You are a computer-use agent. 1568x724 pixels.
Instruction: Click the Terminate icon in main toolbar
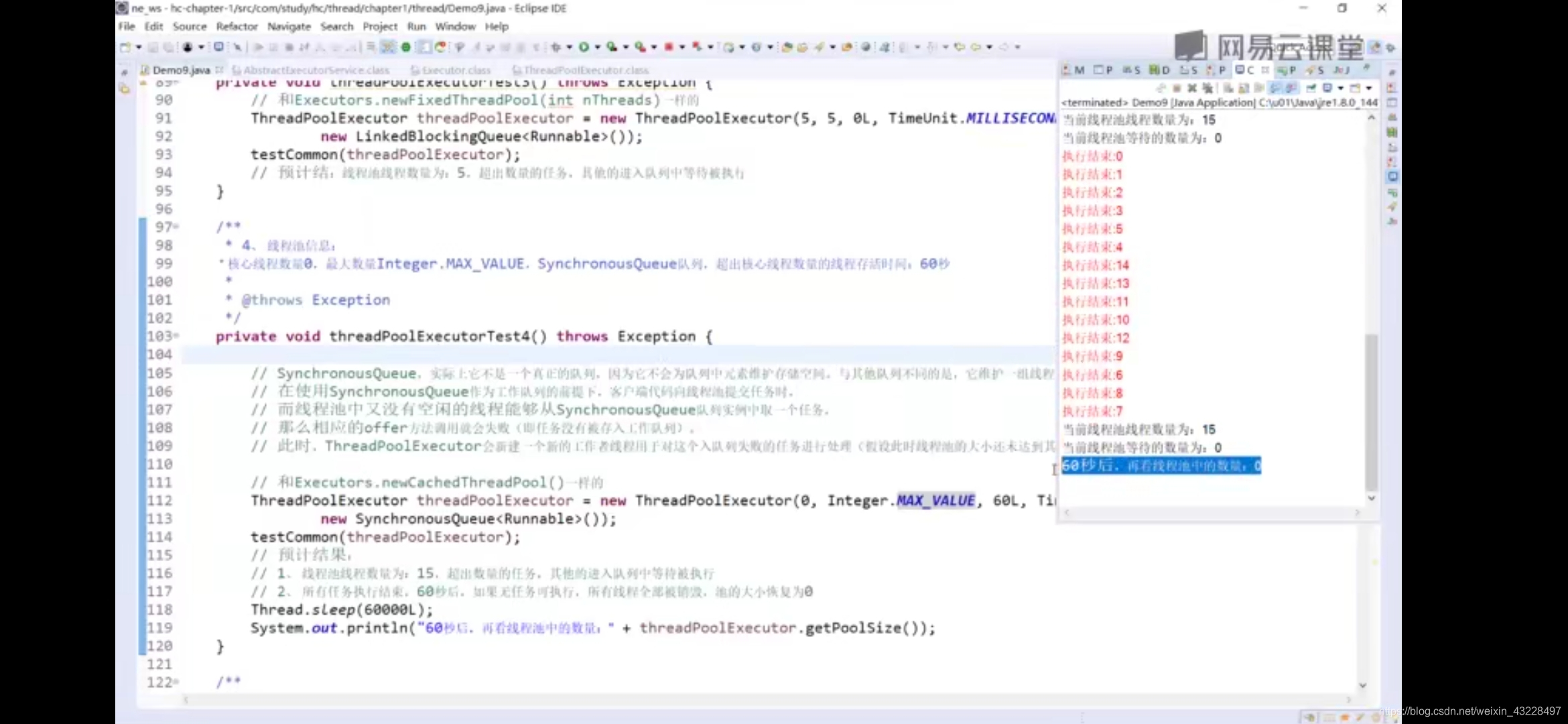289,47
